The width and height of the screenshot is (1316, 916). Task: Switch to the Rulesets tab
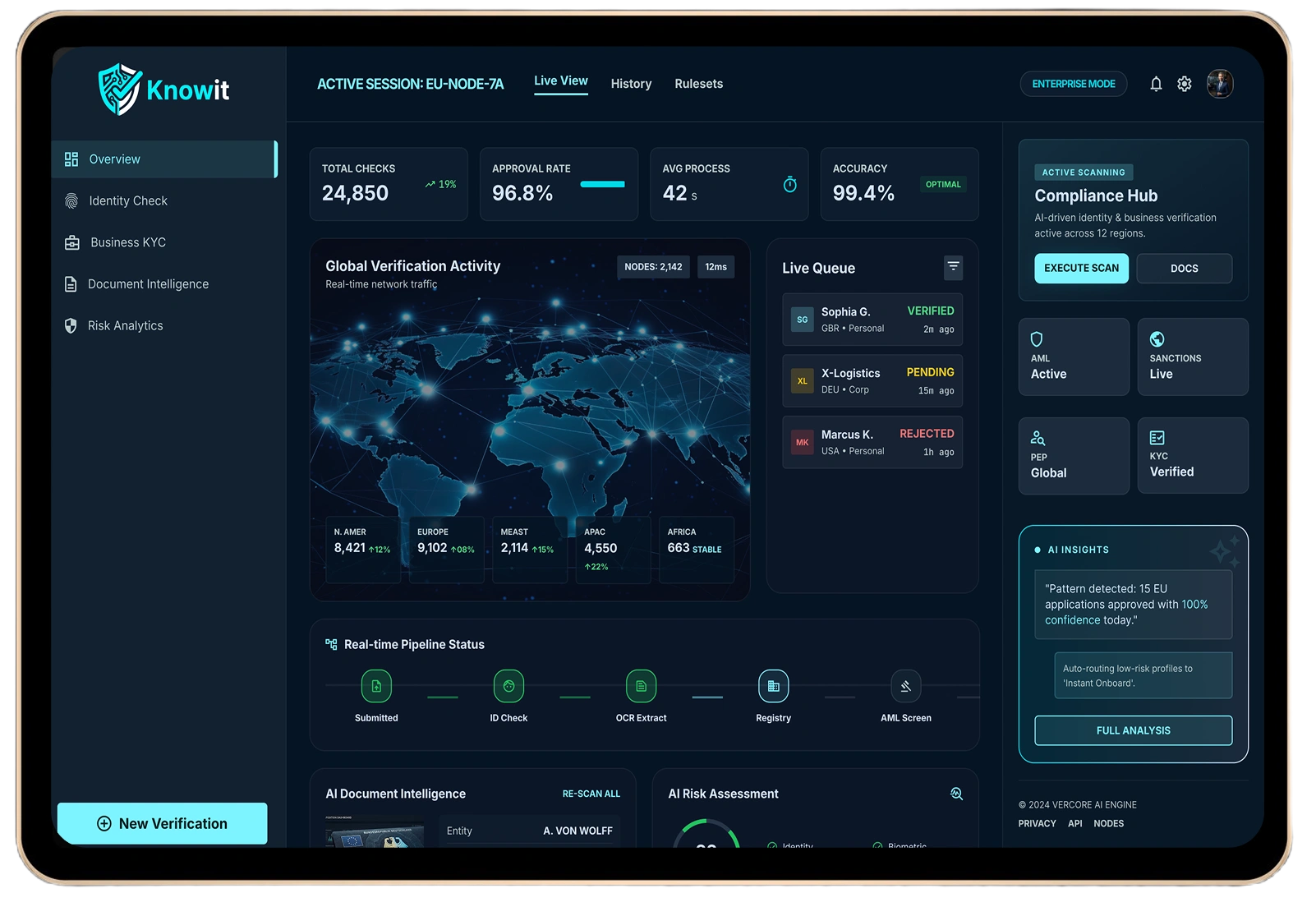(x=699, y=84)
